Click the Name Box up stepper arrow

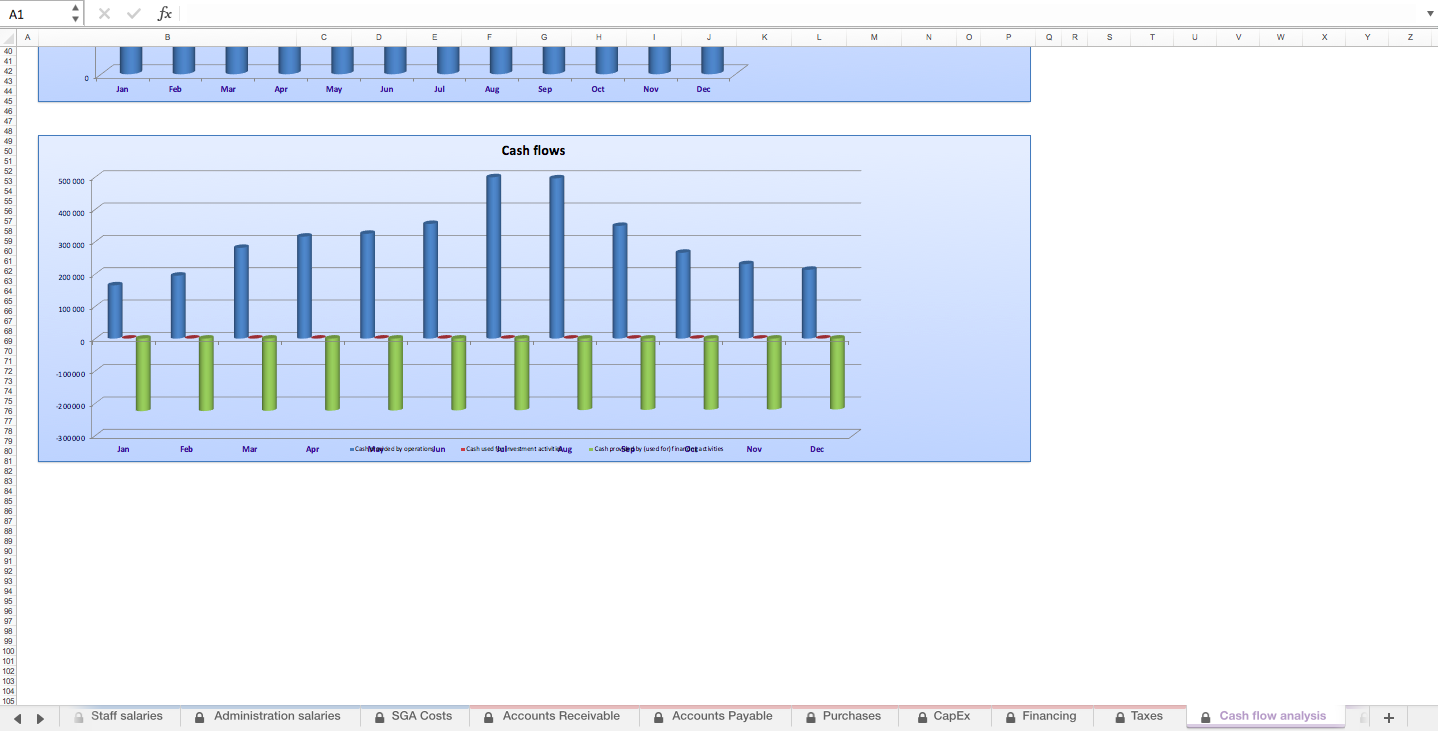[x=74, y=8]
